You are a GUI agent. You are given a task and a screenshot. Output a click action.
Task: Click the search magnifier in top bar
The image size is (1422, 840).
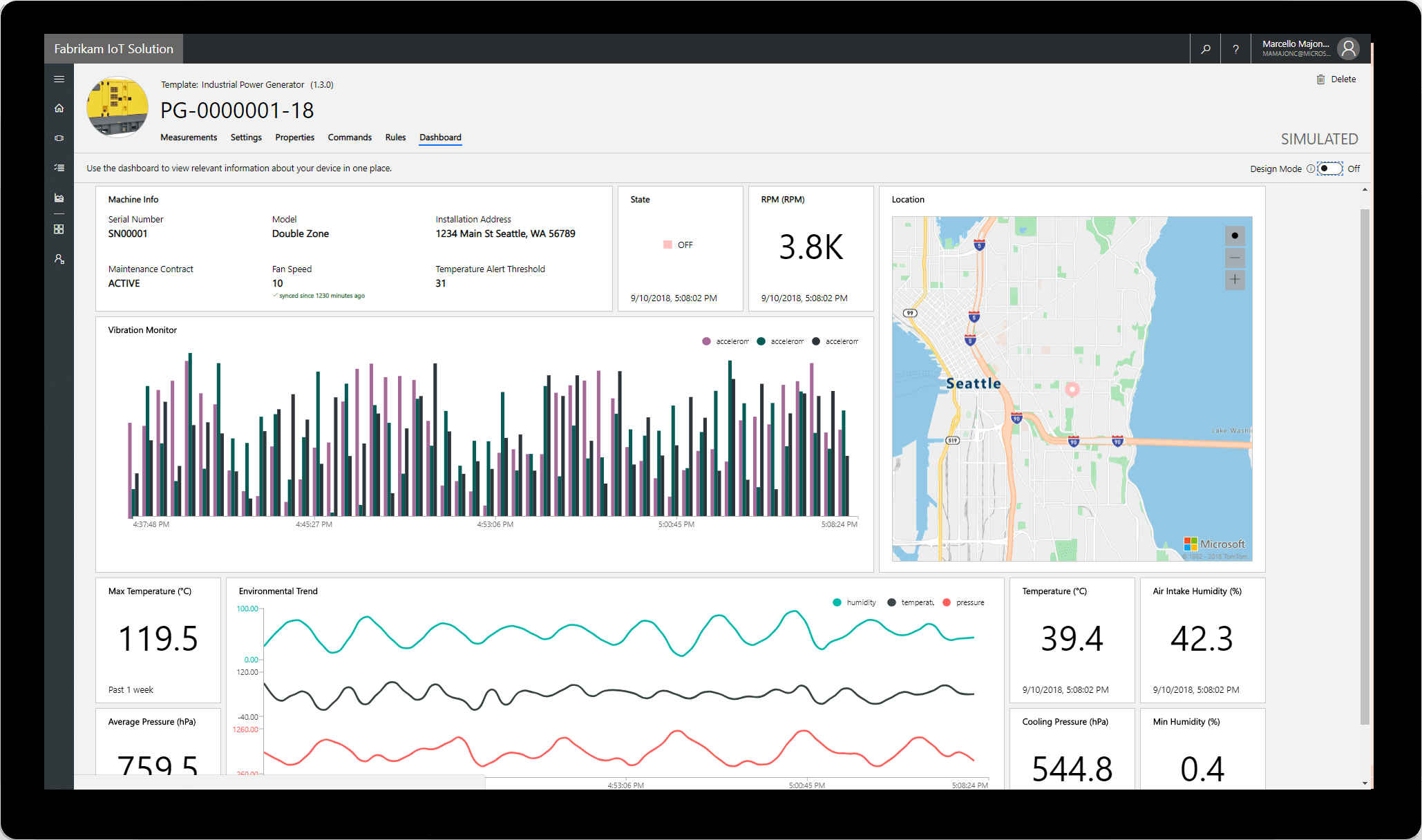point(1205,49)
